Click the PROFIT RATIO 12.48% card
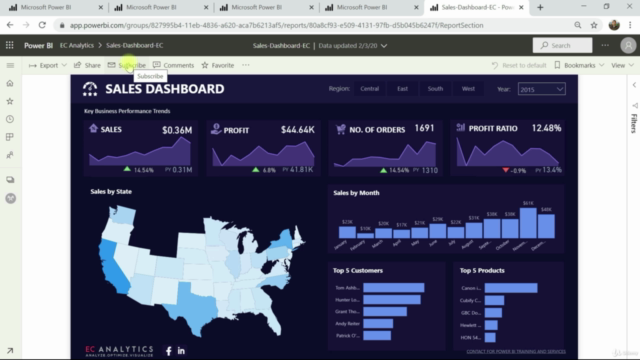The height and width of the screenshot is (360, 640). tap(507, 148)
